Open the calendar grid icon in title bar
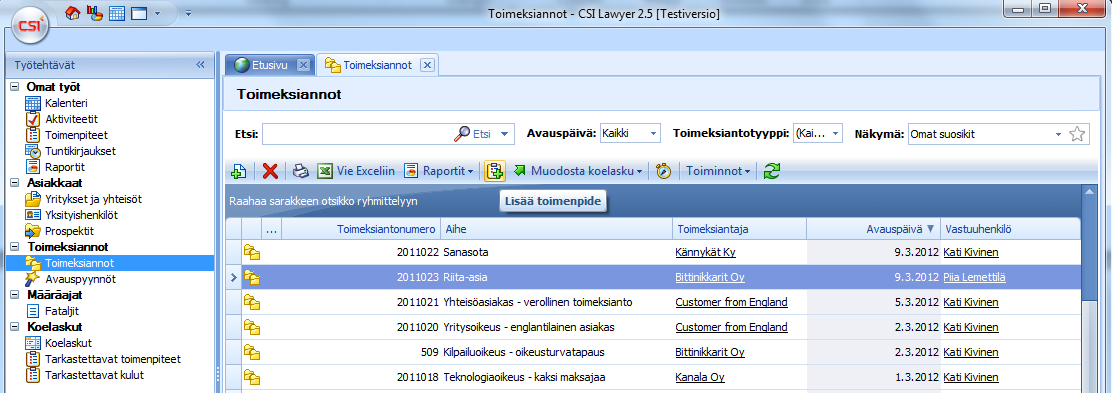Image resolution: width=1112 pixels, height=393 pixels. [116, 13]
